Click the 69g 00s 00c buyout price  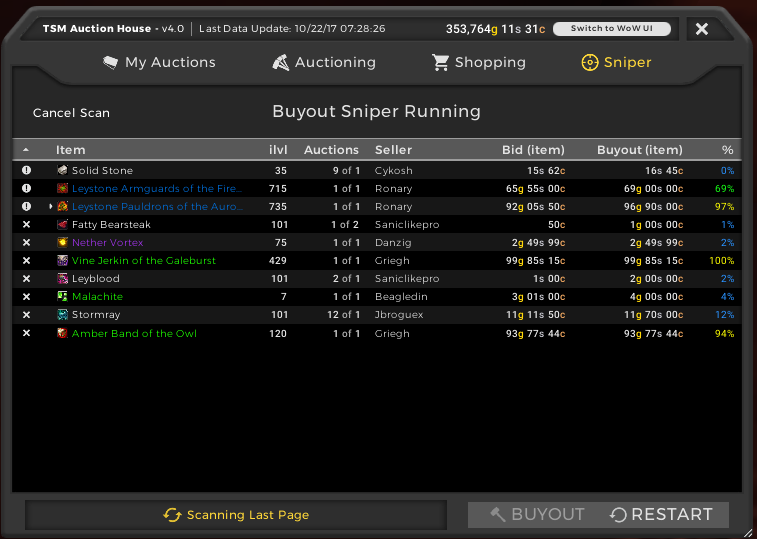(653, 188)
